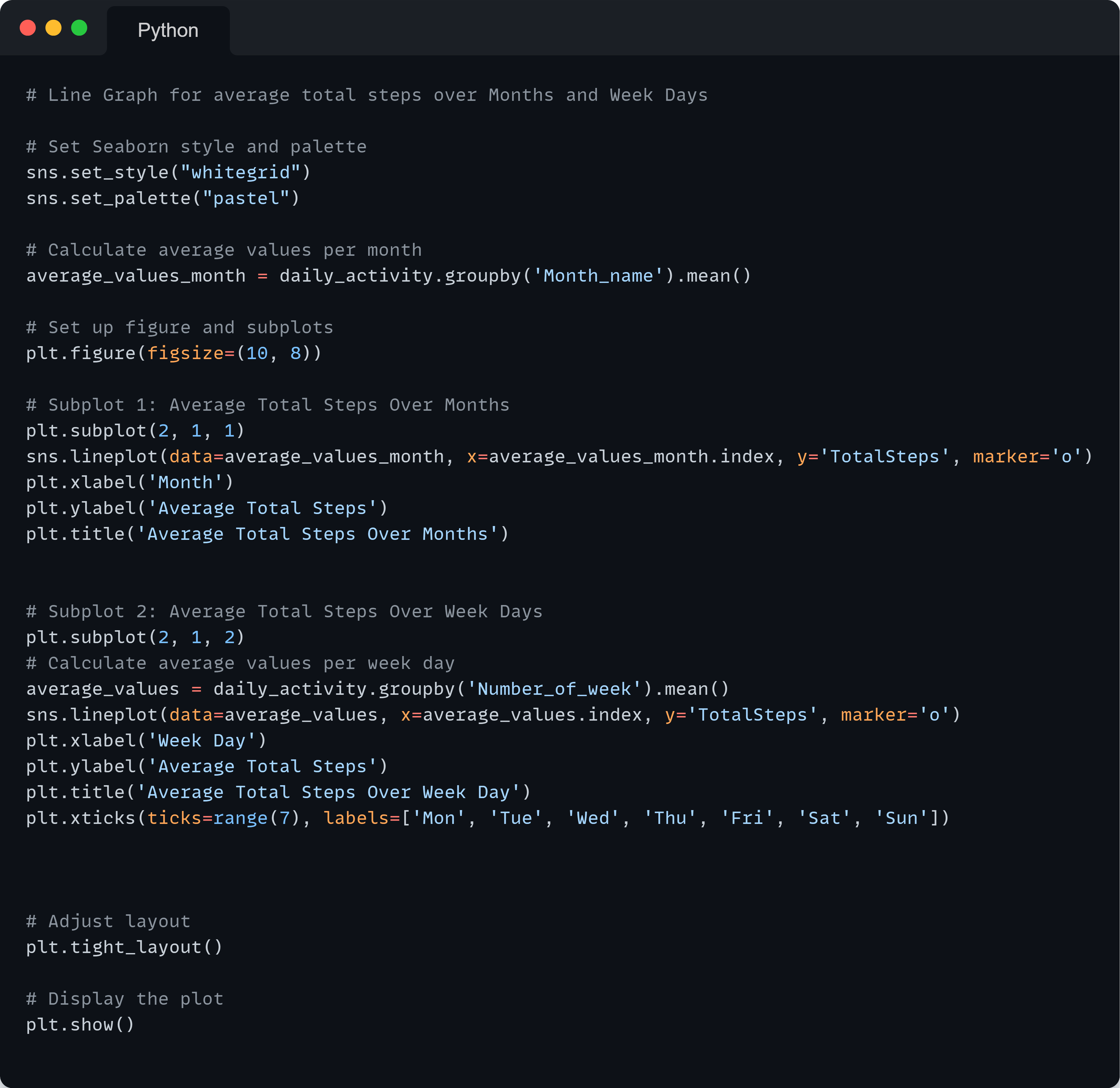Click sns.lineplot with data=average_values_month

pyautogui.click(x=559, y=457)
